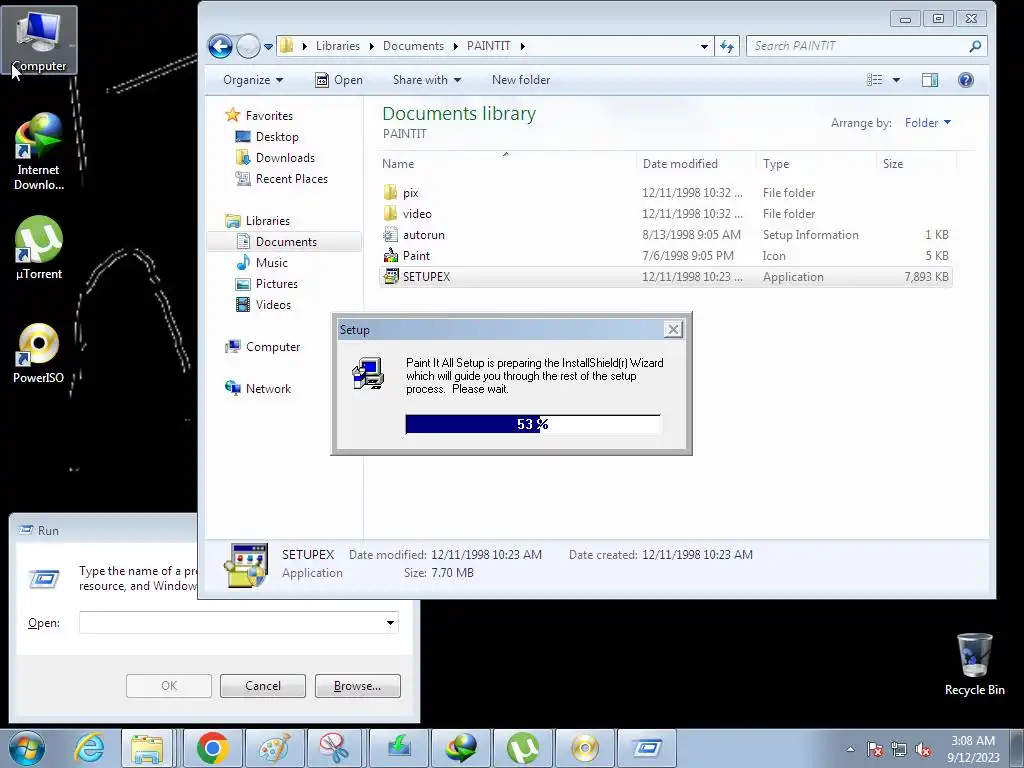This screenshot has width=1024, height=768.
Task: Open the Organize menu
Action: pos(253,80)
